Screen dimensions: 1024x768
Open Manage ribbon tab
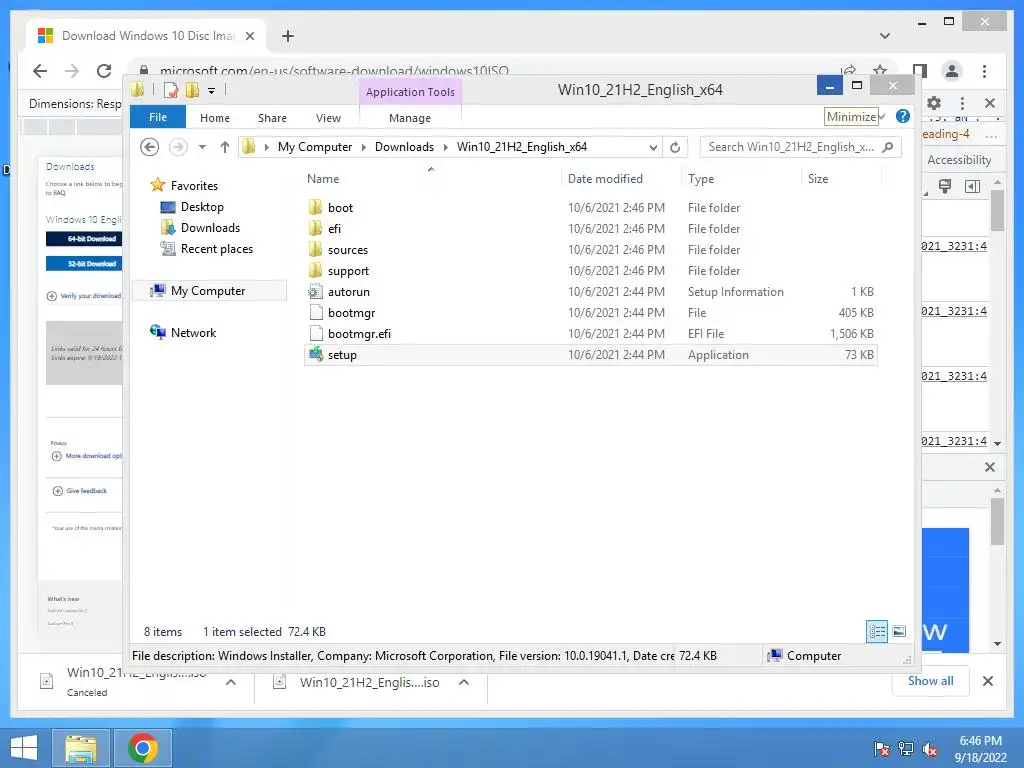409,118
